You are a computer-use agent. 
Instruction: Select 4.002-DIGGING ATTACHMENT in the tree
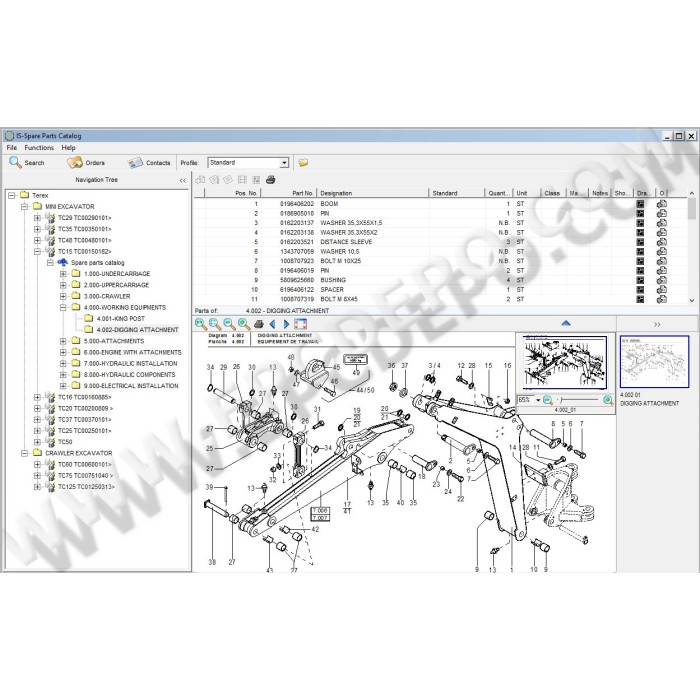(x=138, y=330)
